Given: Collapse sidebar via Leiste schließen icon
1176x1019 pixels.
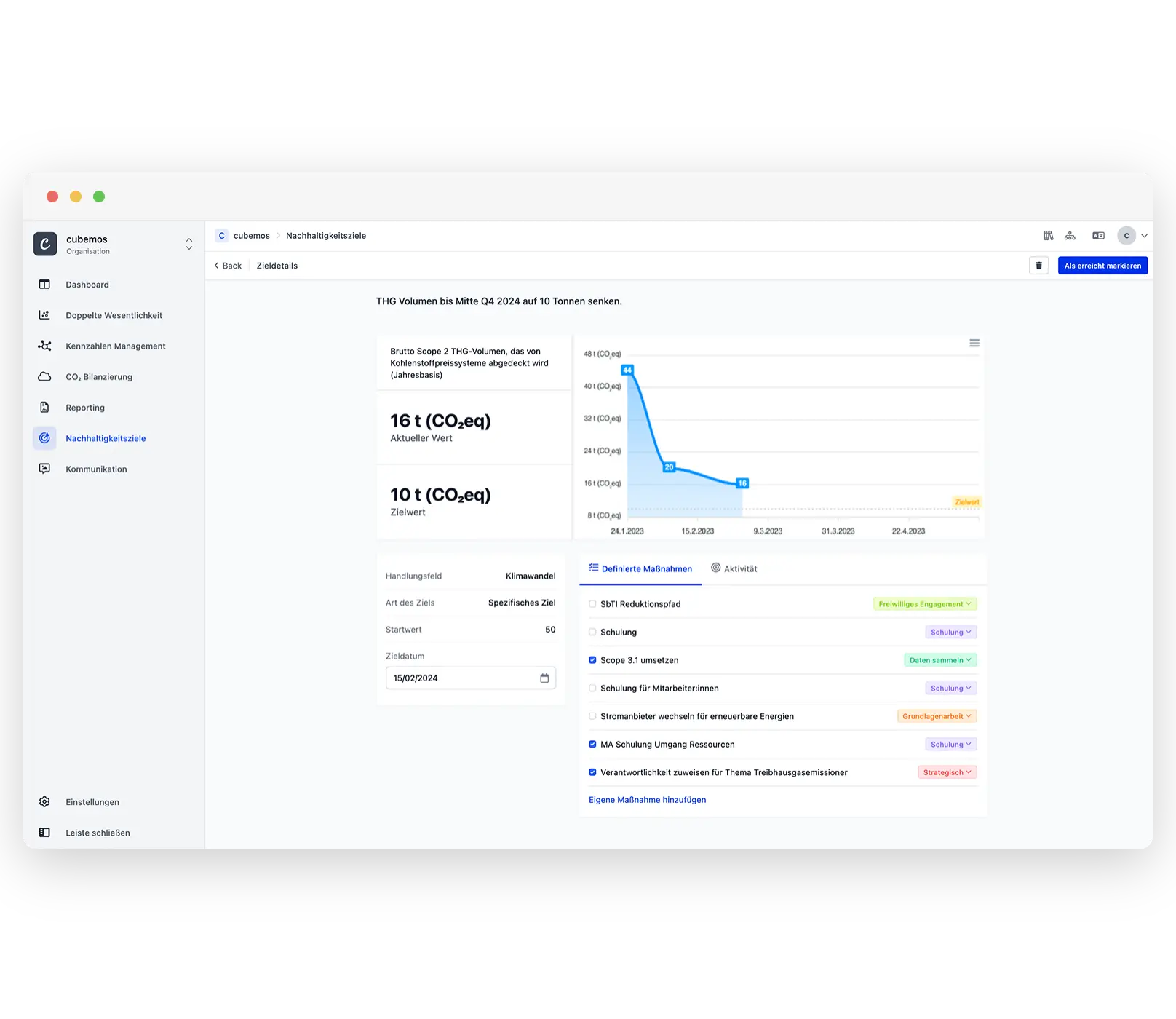Looking at the screenshot, I should [x=44, y=833].
